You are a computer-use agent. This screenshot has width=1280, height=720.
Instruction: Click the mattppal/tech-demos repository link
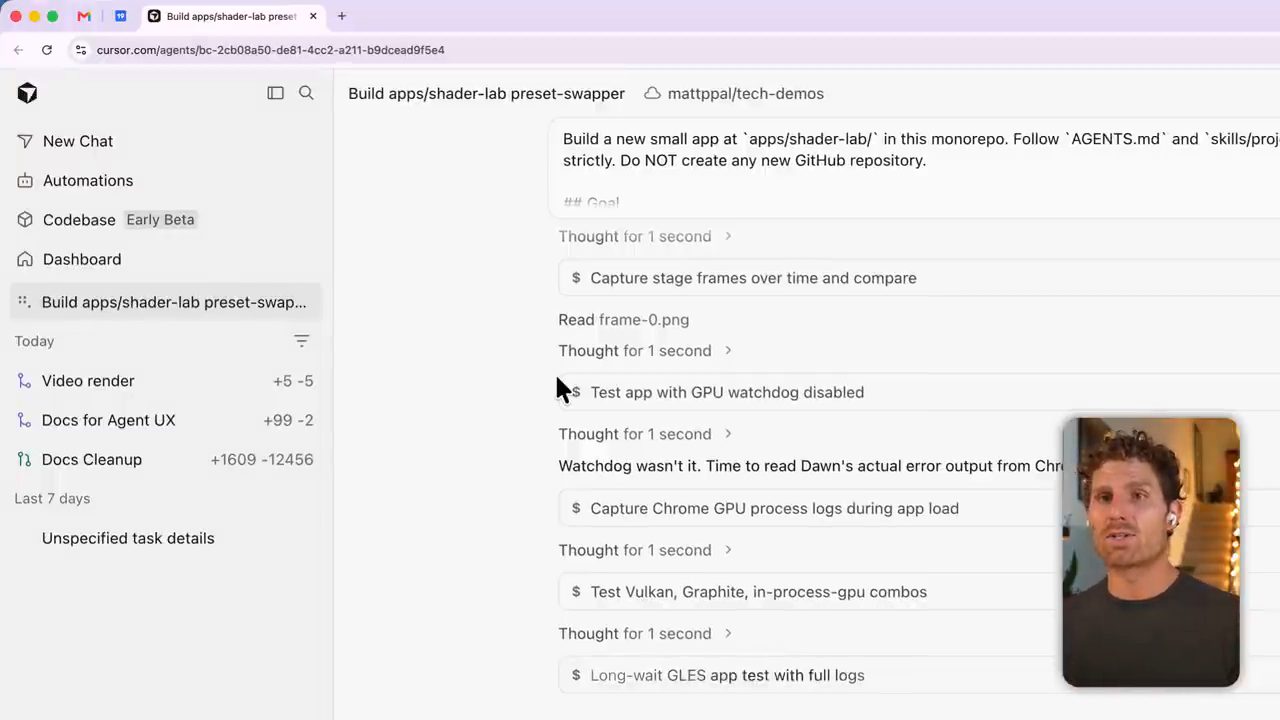tap(746, 93)
